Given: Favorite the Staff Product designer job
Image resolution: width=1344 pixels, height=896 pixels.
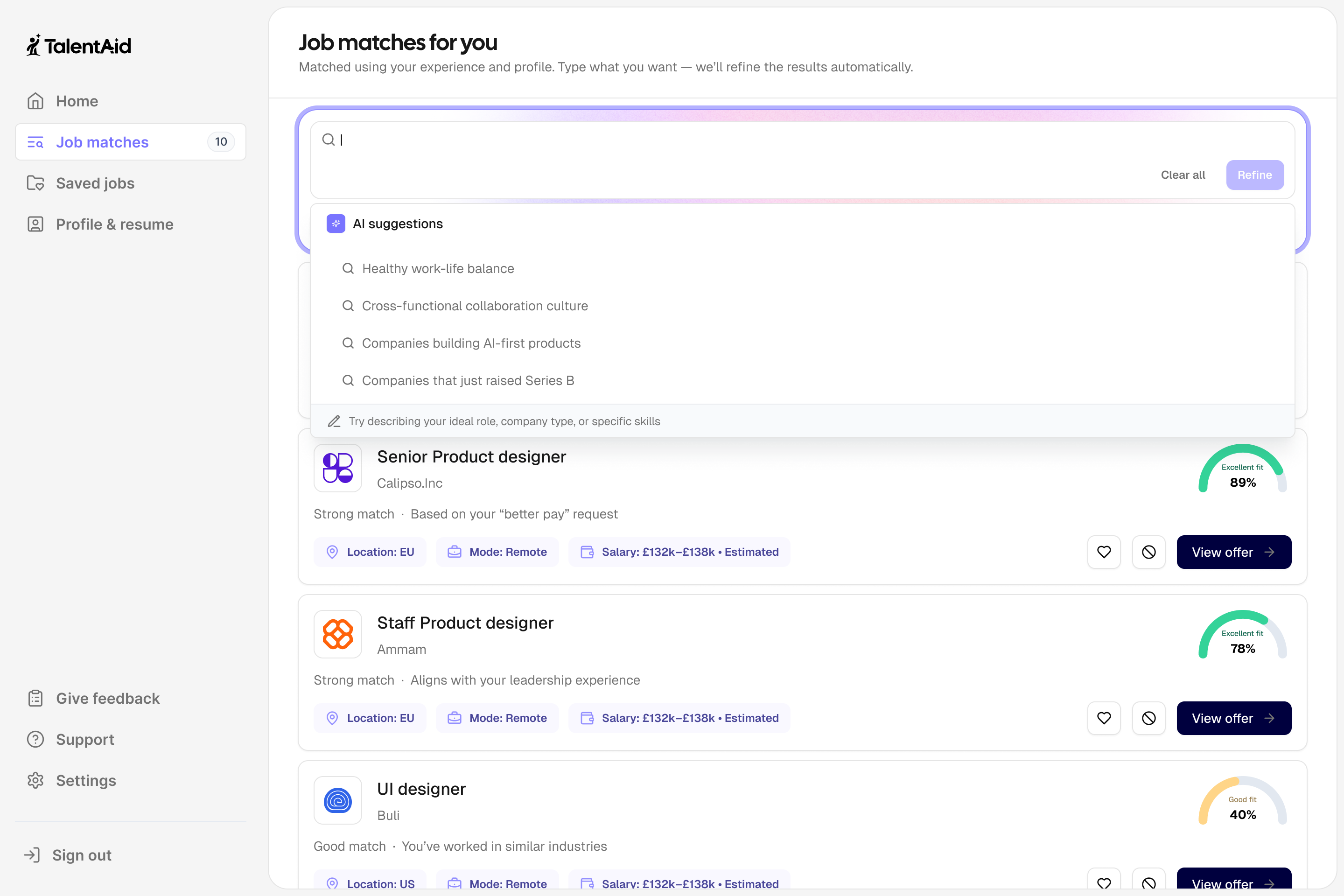Looking at the screenshot, I should point(1103,718).
